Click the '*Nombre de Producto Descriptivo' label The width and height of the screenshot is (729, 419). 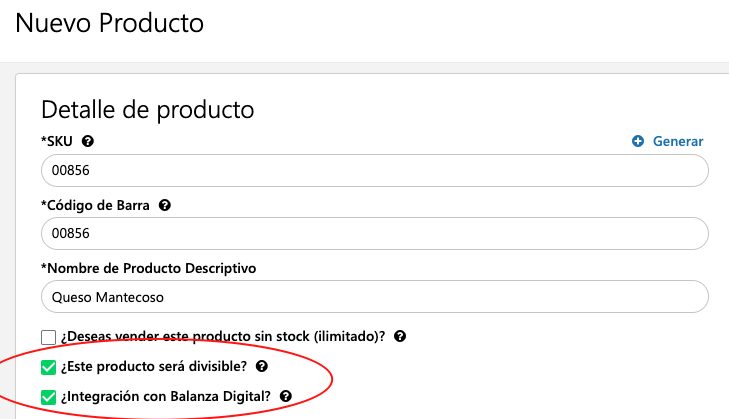(x=148, y=268)
